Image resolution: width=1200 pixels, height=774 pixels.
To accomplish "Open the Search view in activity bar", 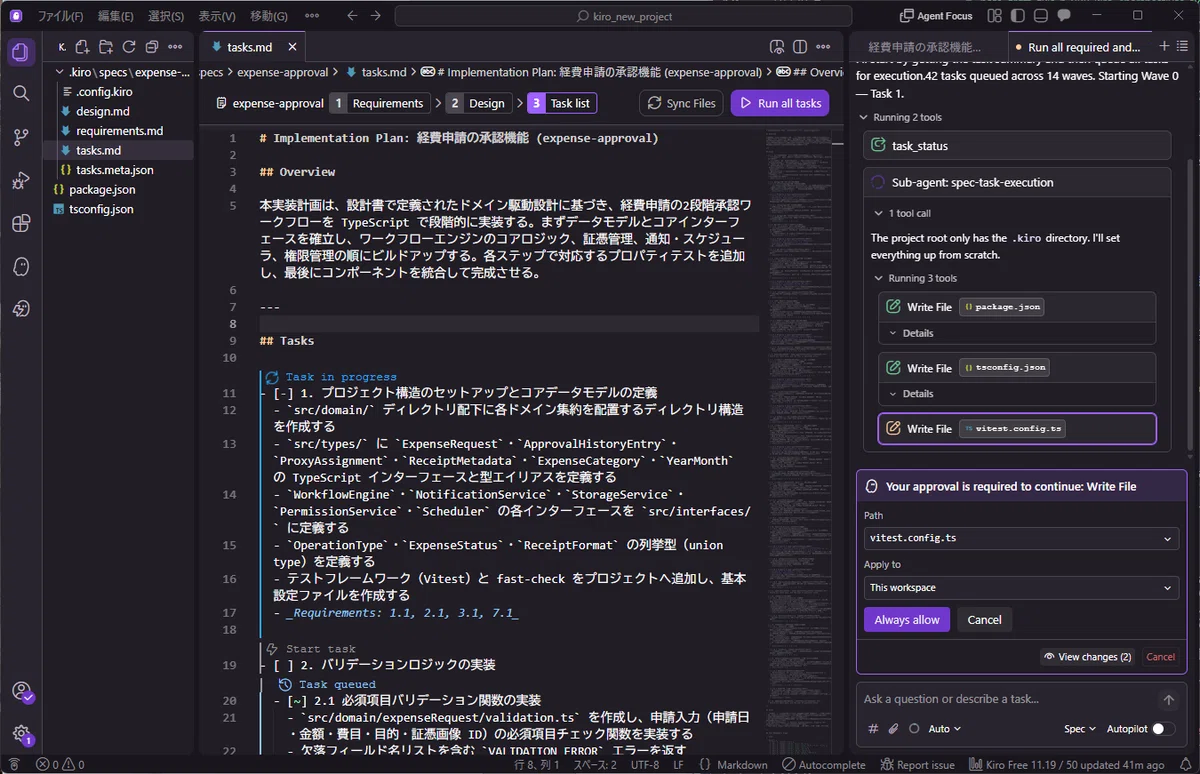I will [21, 93].
